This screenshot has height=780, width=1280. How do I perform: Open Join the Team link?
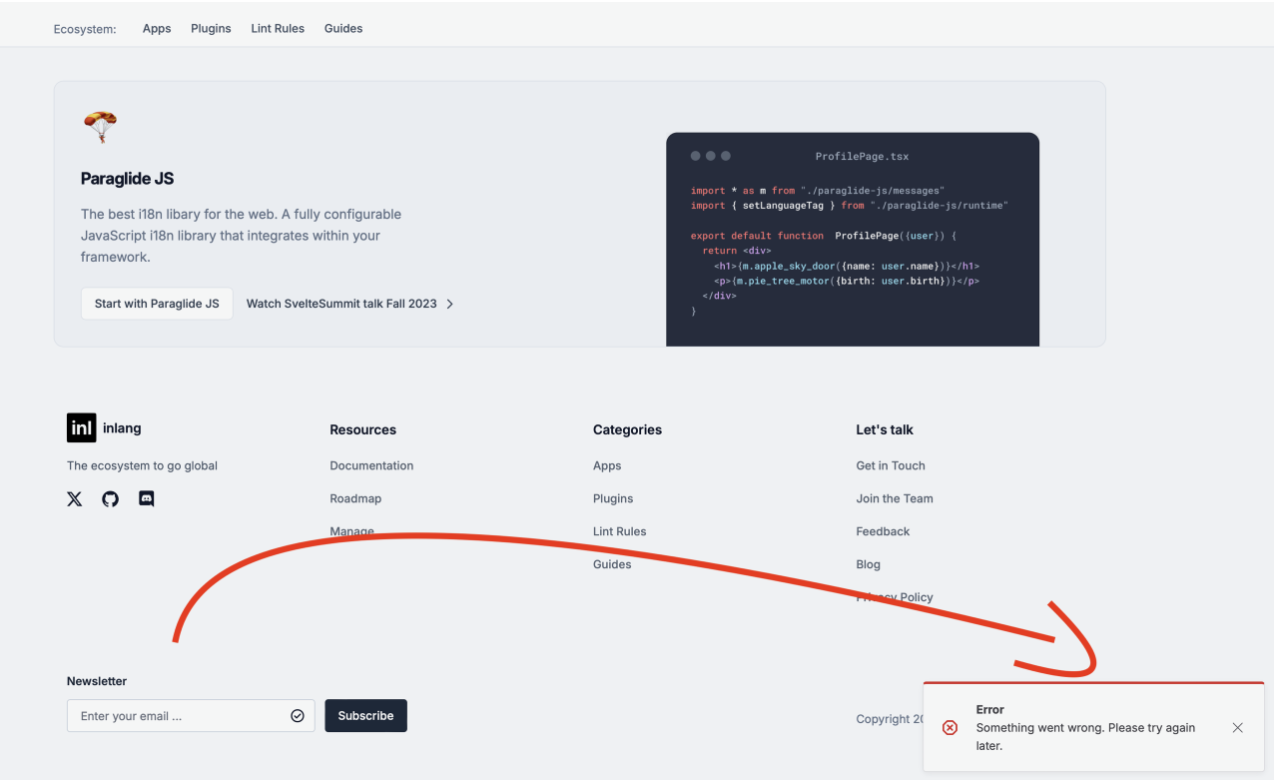[895, 499]
